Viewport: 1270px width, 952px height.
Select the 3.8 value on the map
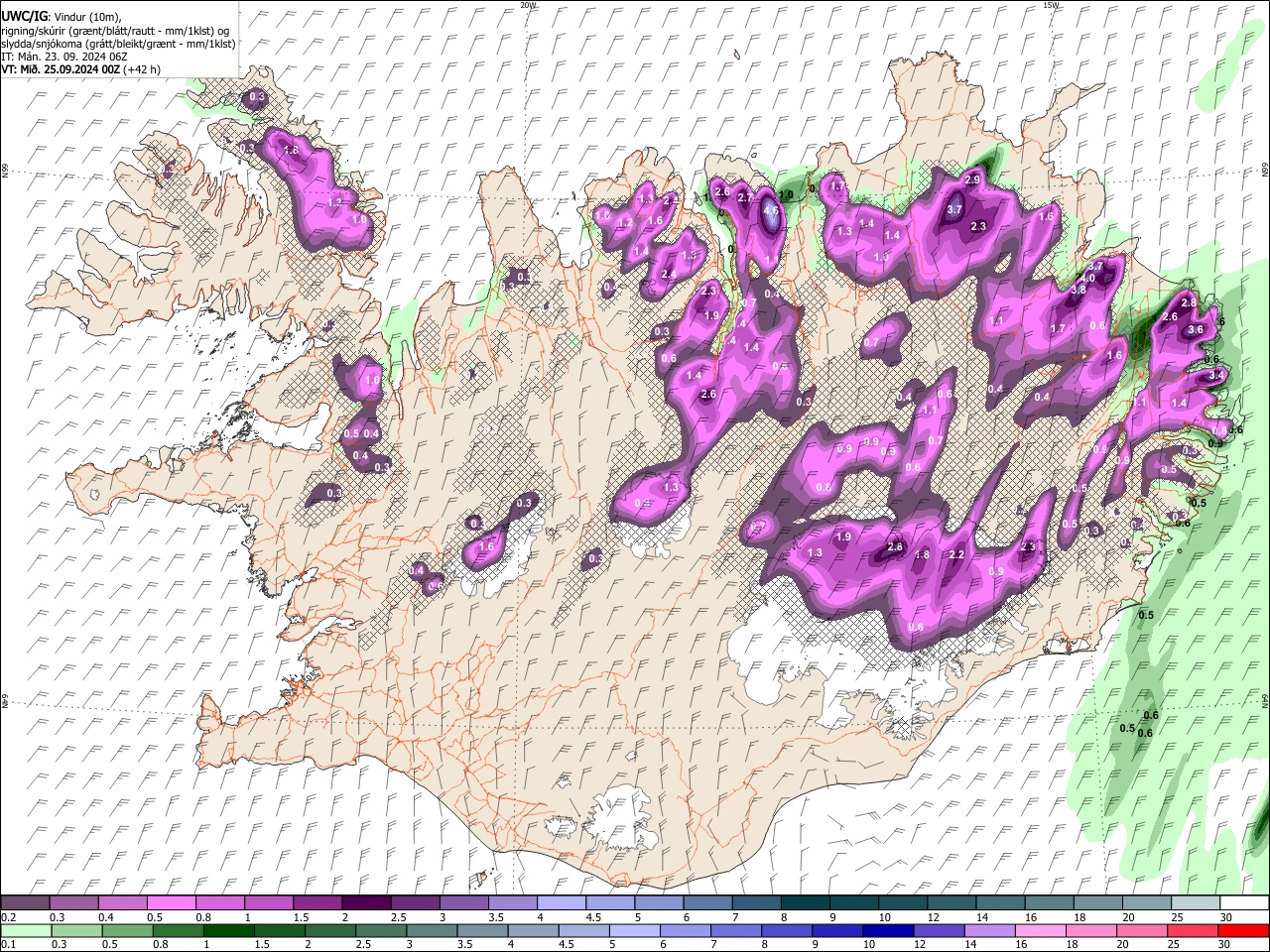coord(1079,290)
